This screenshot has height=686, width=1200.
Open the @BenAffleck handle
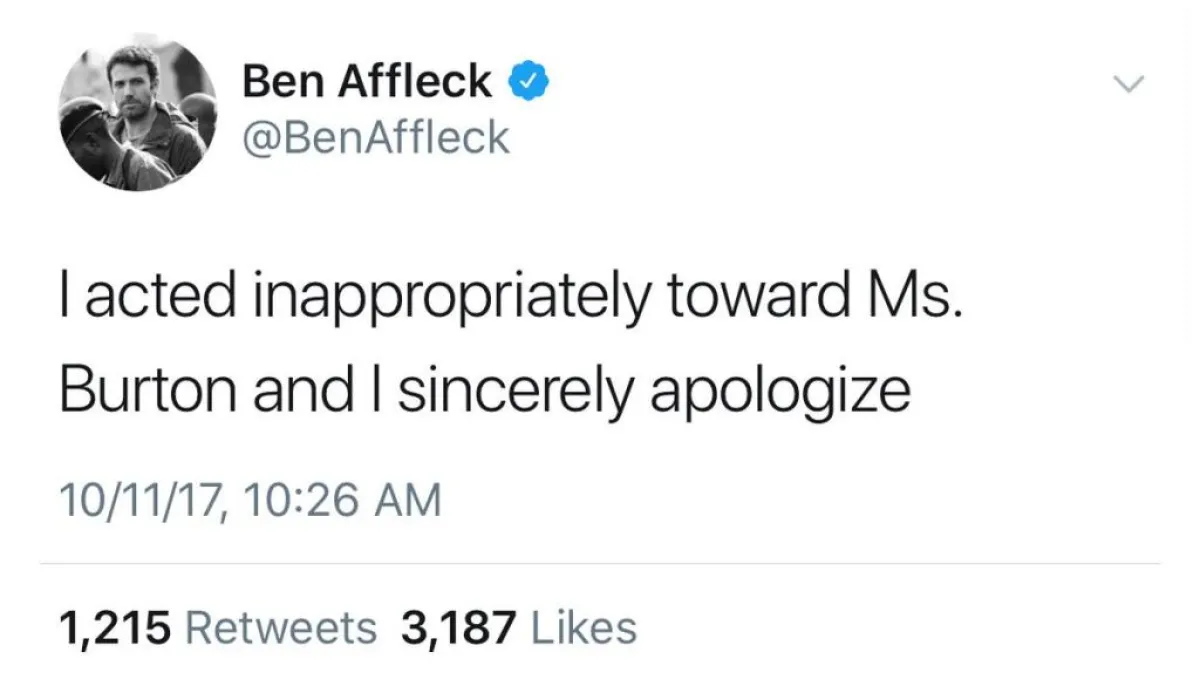click(x=376, y=137)
